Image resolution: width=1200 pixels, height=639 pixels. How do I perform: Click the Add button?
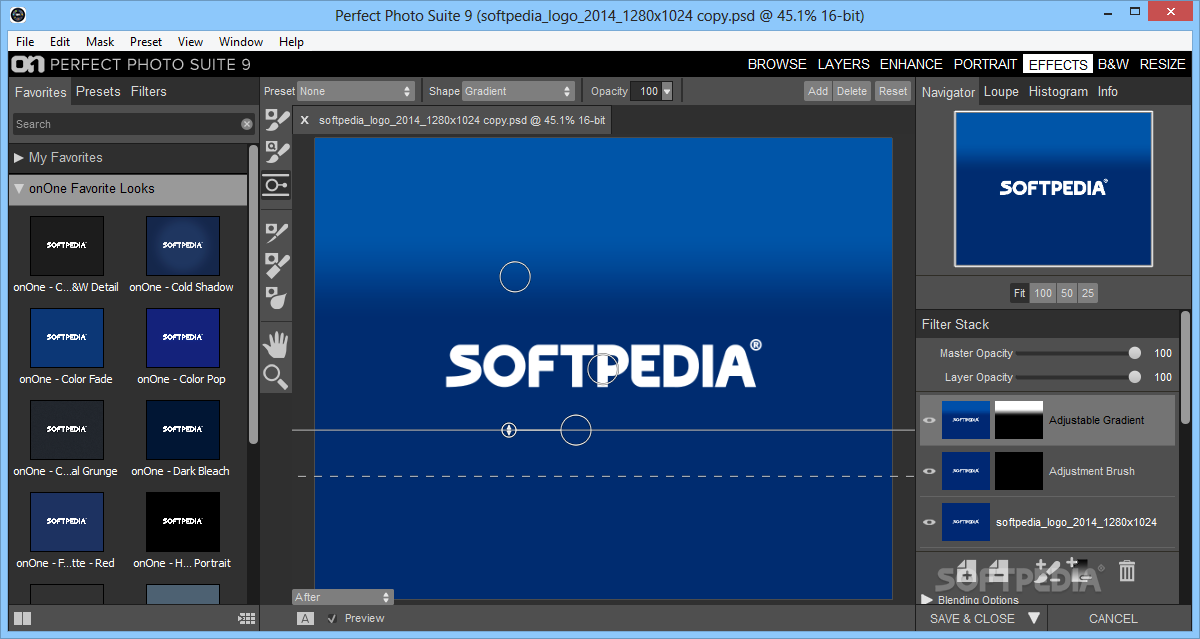coord(818,91)
